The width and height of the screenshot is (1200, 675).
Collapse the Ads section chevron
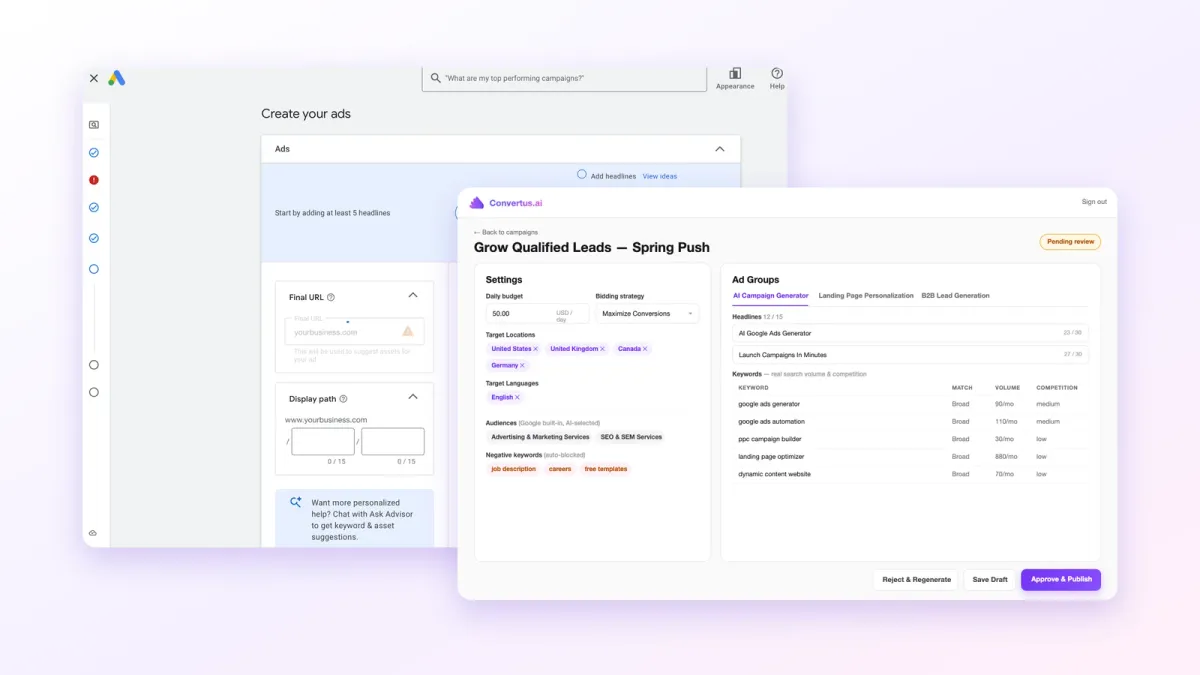[719, 149]
